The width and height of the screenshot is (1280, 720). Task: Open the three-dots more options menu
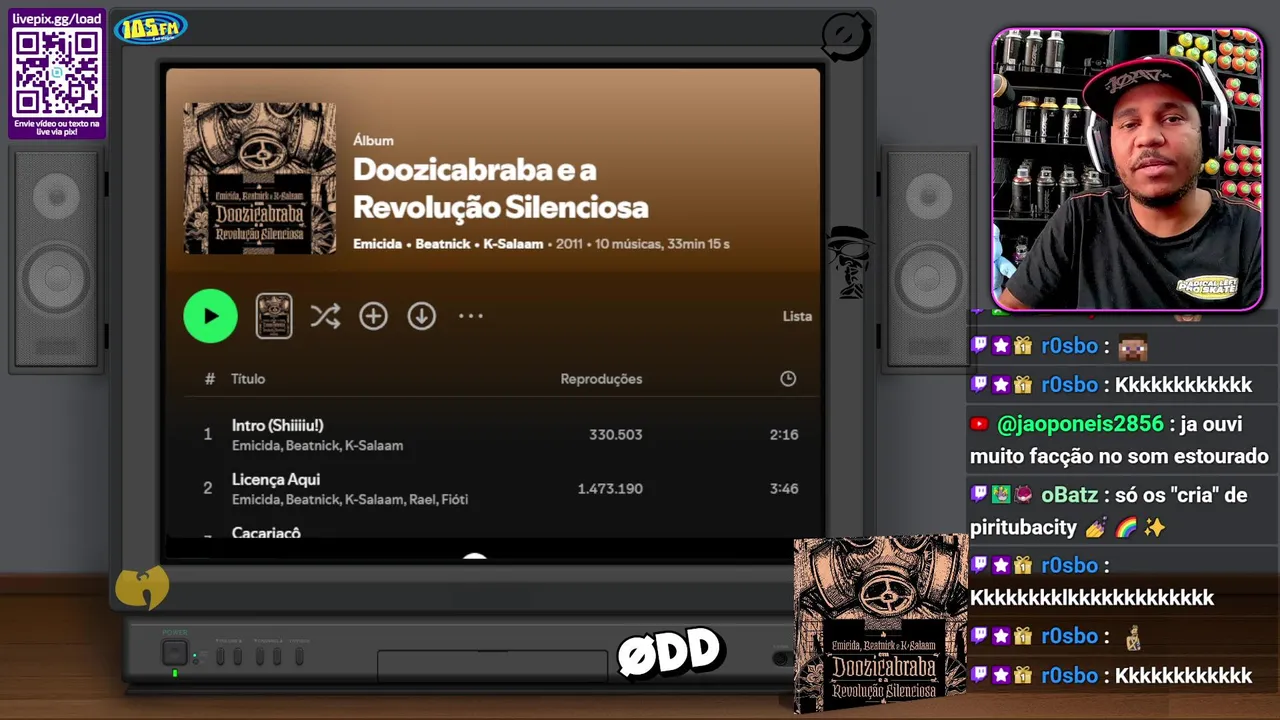[470, 316]
